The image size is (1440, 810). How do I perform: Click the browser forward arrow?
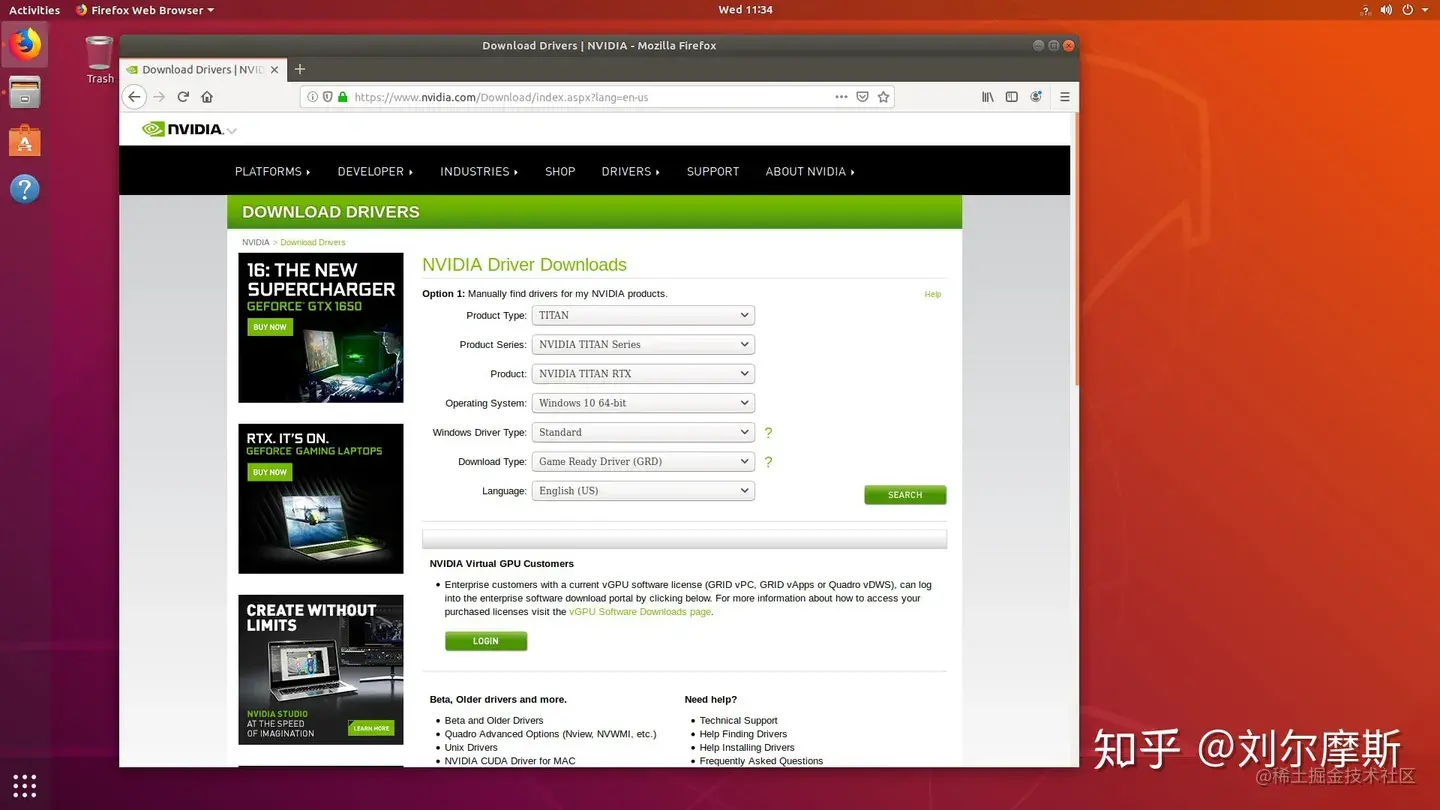[x=158, y=97]
